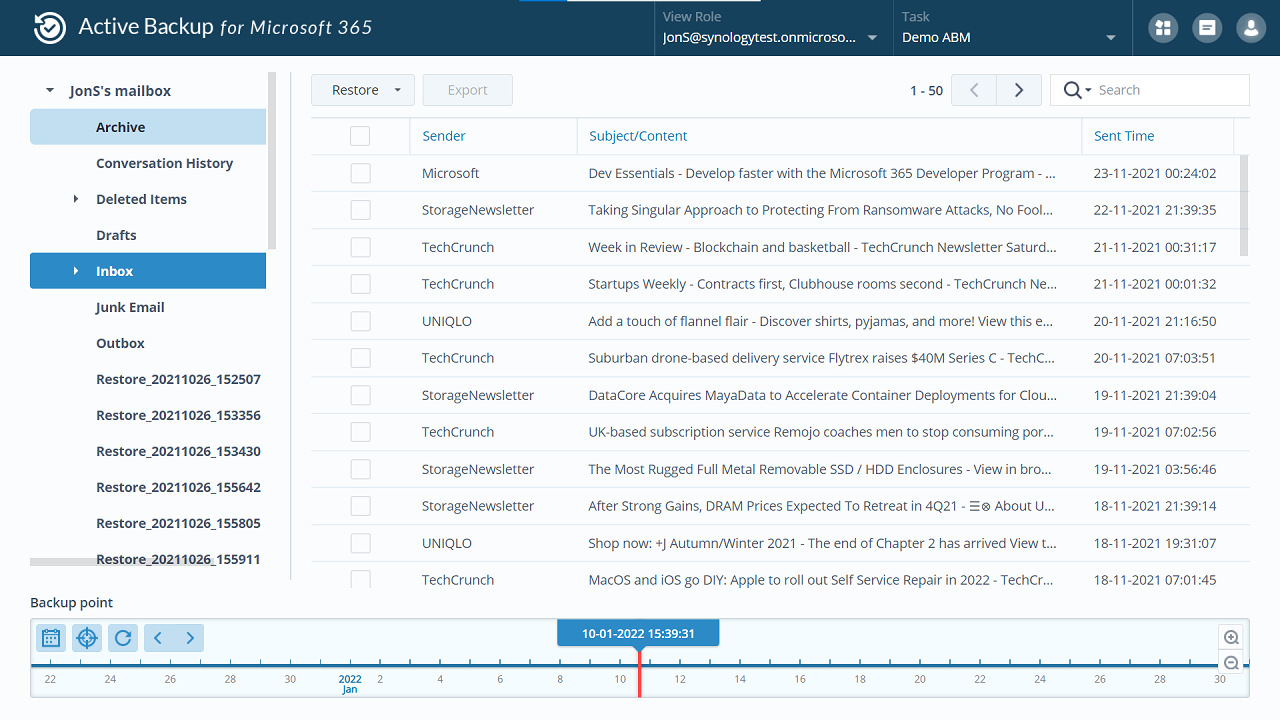This screenshot has width=1280, height=720.
Task: Expand the Deleted Items folder
Action: click(76, 199)
